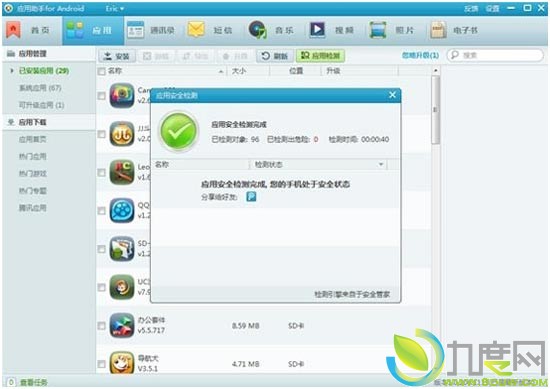This screenshot has width=550, height=389.
Task: Open 腾讯应用 in sidebar
Action: click(x=32, y=208)
